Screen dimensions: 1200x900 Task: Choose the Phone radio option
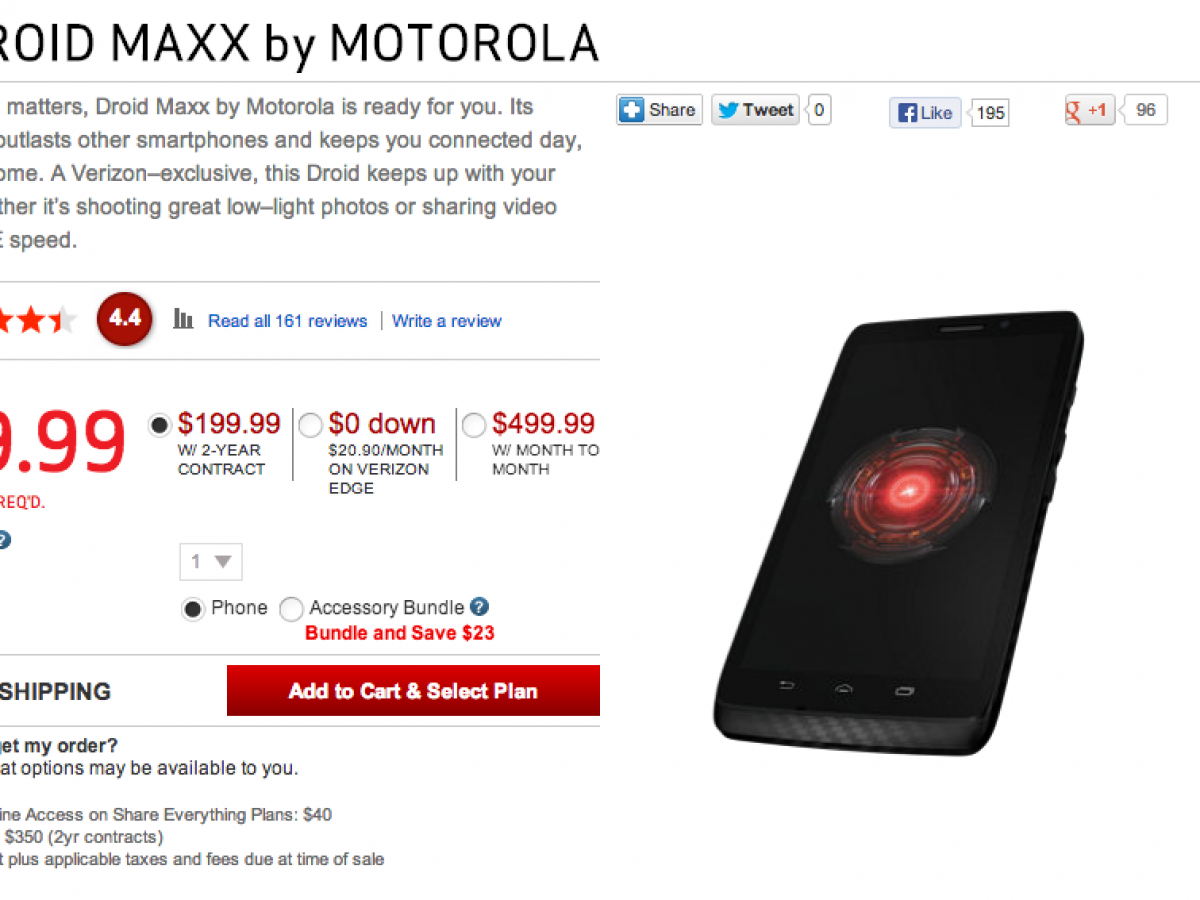click(x=193, y=609)
